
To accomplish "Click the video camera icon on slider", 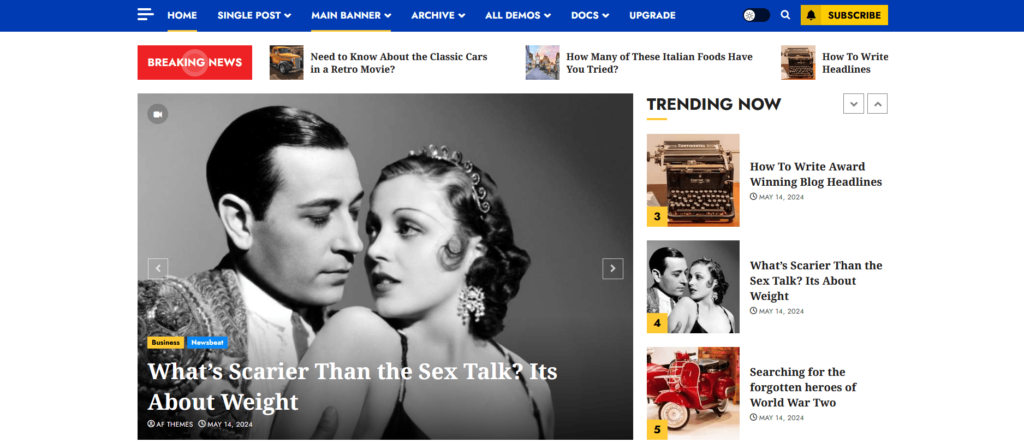I will coord(157,114).
